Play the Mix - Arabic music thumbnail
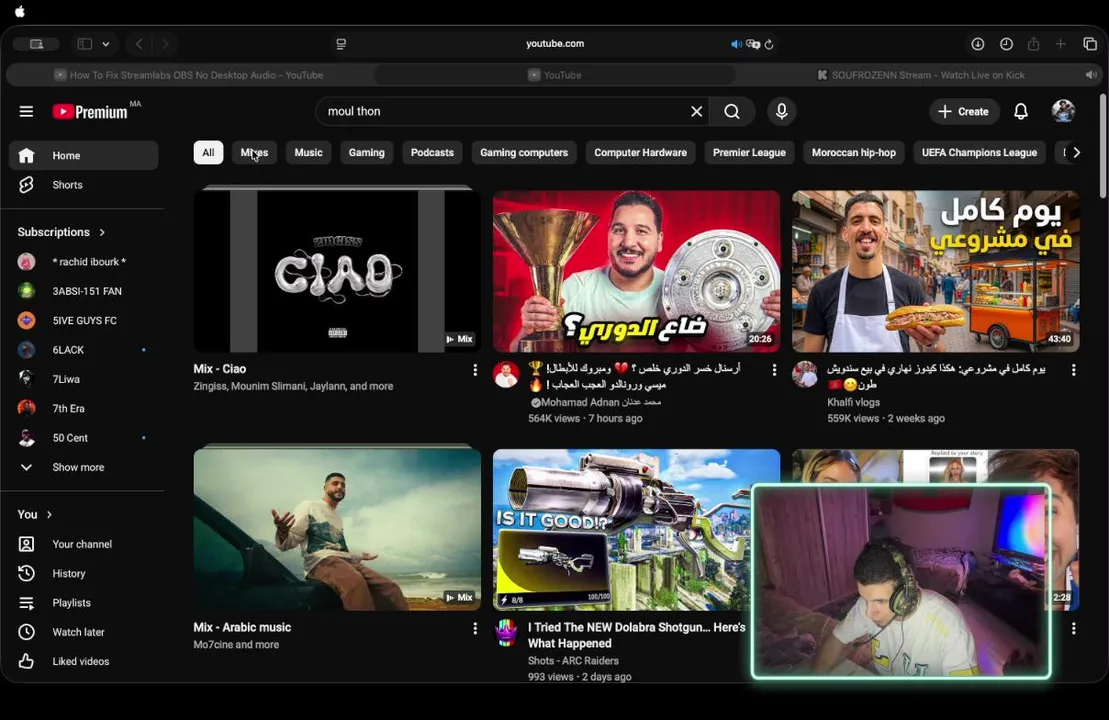This screenshot has width=1109, height=720. click(337, 530)
